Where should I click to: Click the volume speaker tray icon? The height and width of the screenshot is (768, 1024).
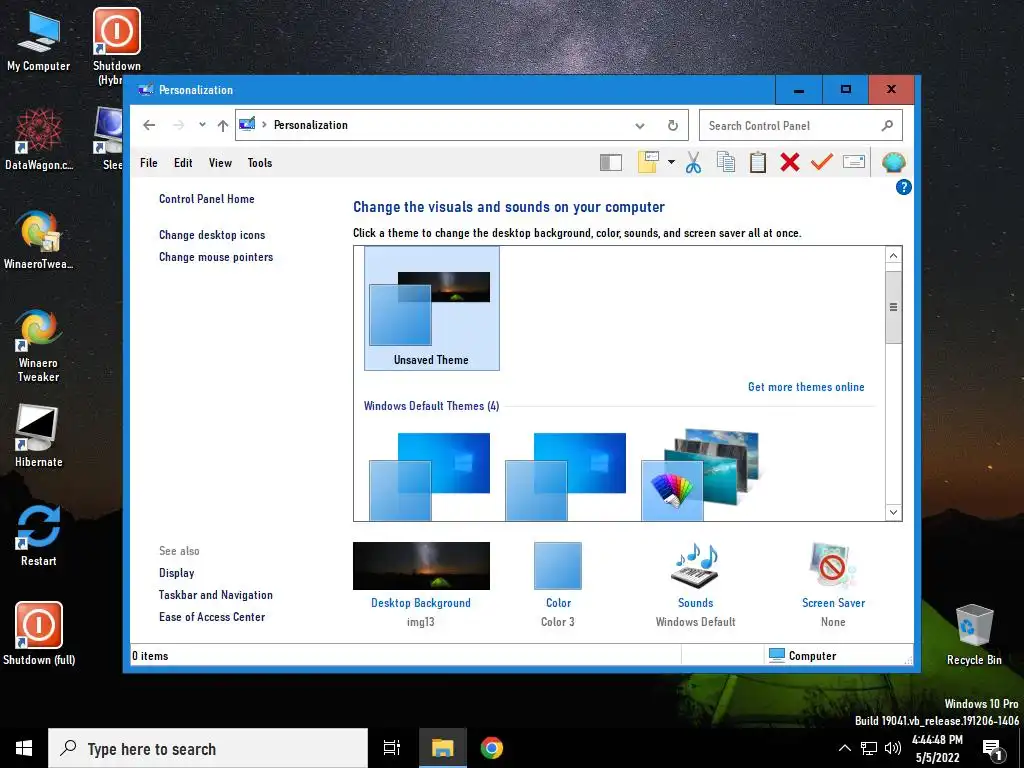point(893,748)
